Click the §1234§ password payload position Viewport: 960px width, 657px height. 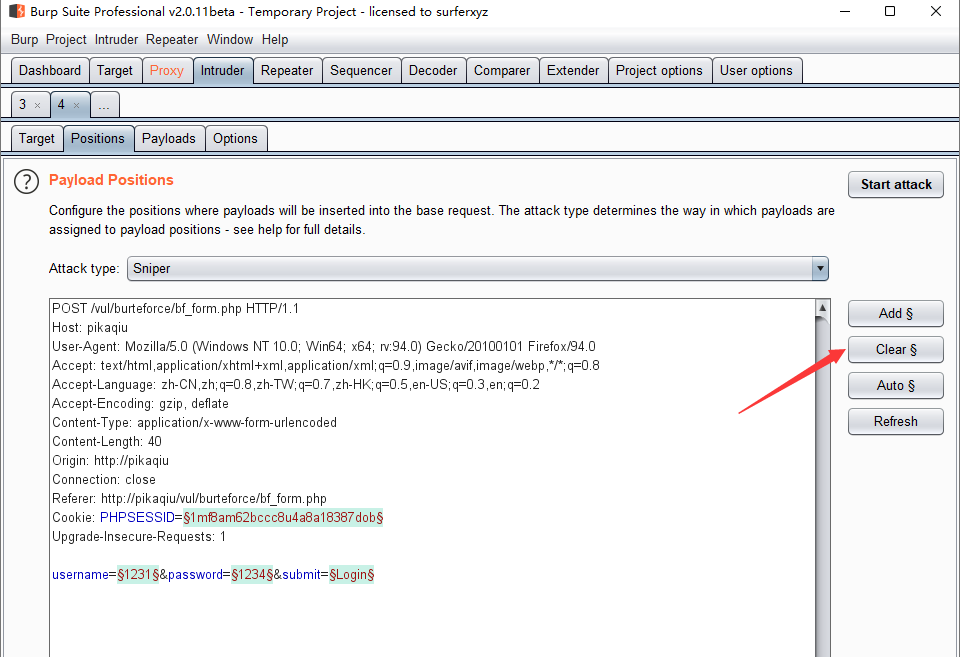[x=252, y=575]
